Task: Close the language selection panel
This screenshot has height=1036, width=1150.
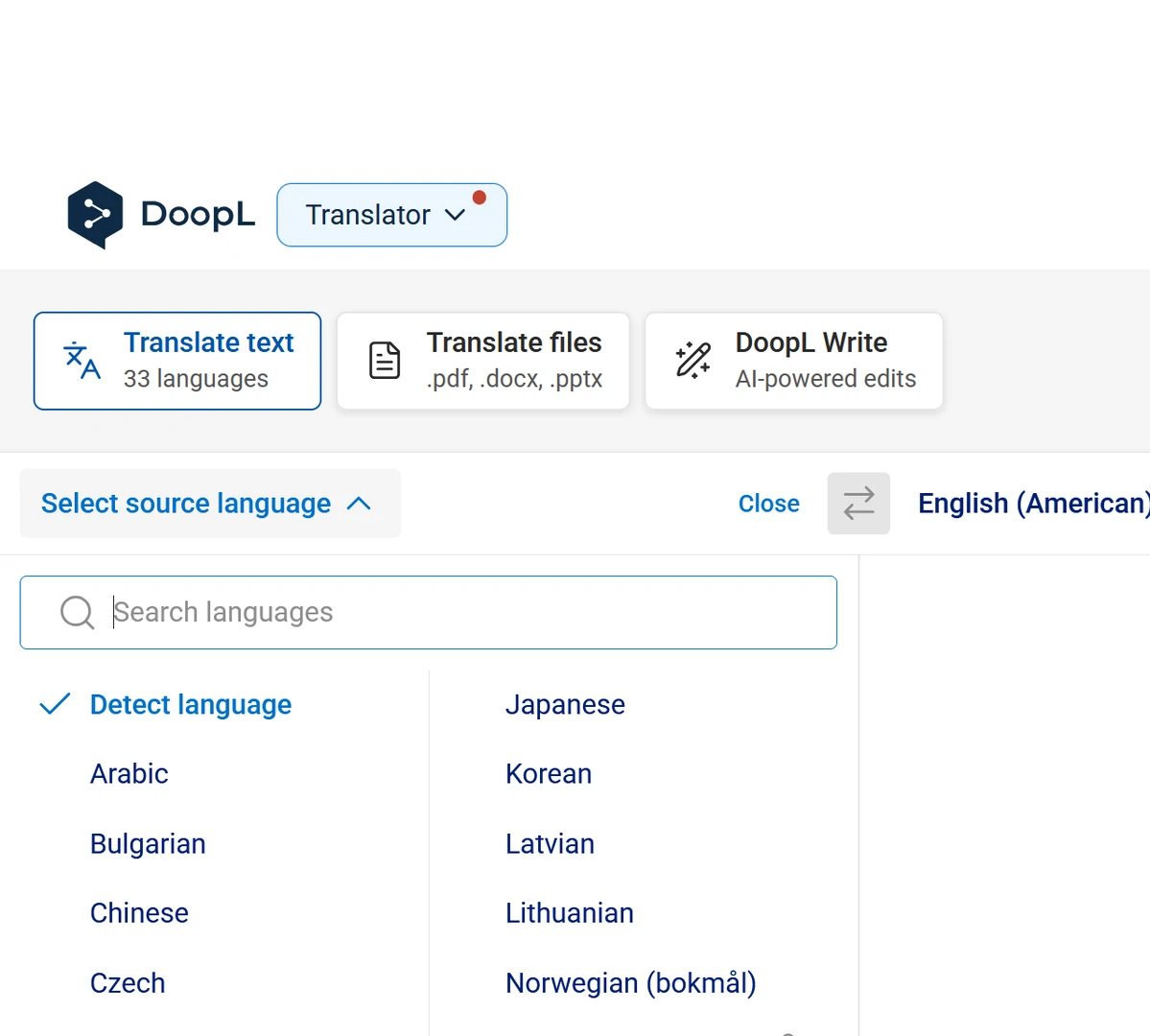Action: pos(768,504)
